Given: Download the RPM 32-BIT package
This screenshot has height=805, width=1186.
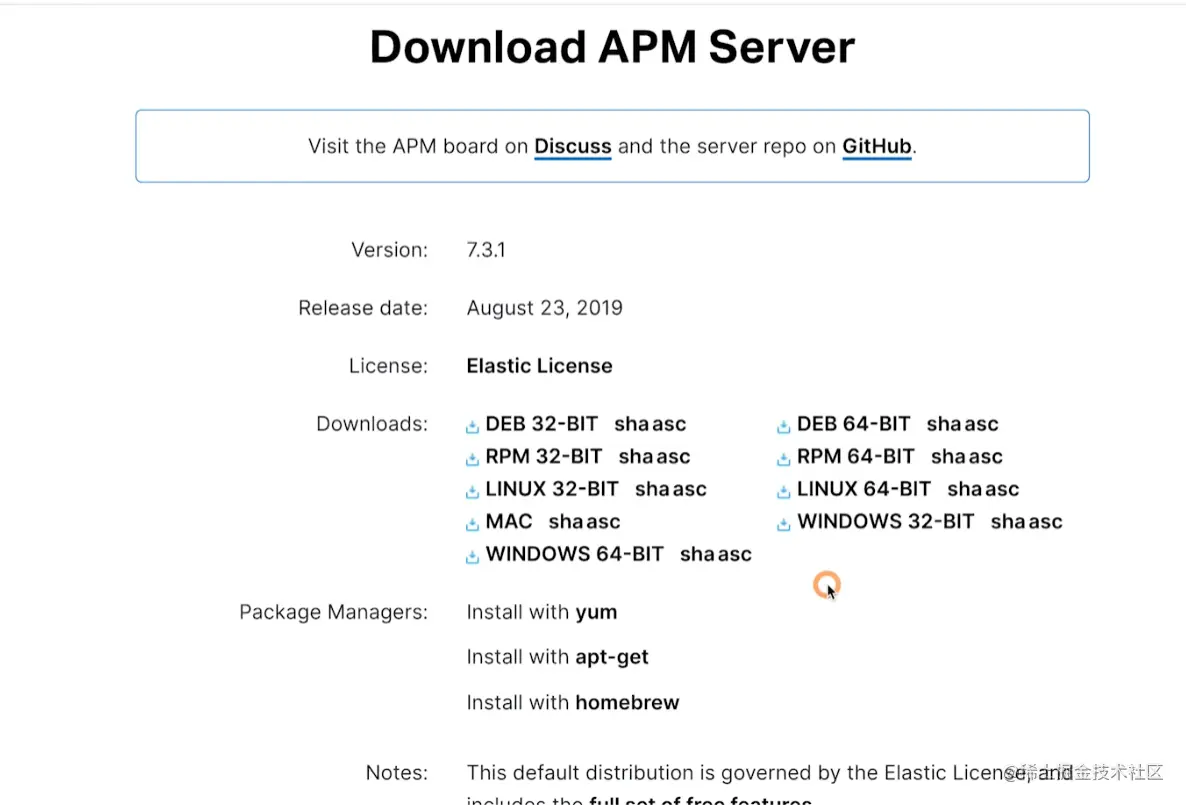Looking at the screenshot, I should tap(544, 456).
